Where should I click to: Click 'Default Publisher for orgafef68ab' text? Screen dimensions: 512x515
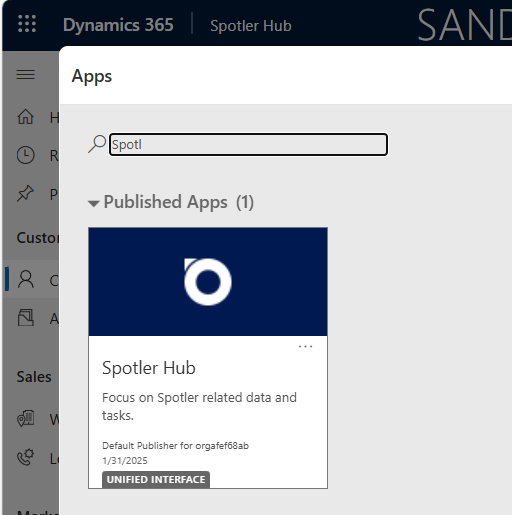point(175,446)
